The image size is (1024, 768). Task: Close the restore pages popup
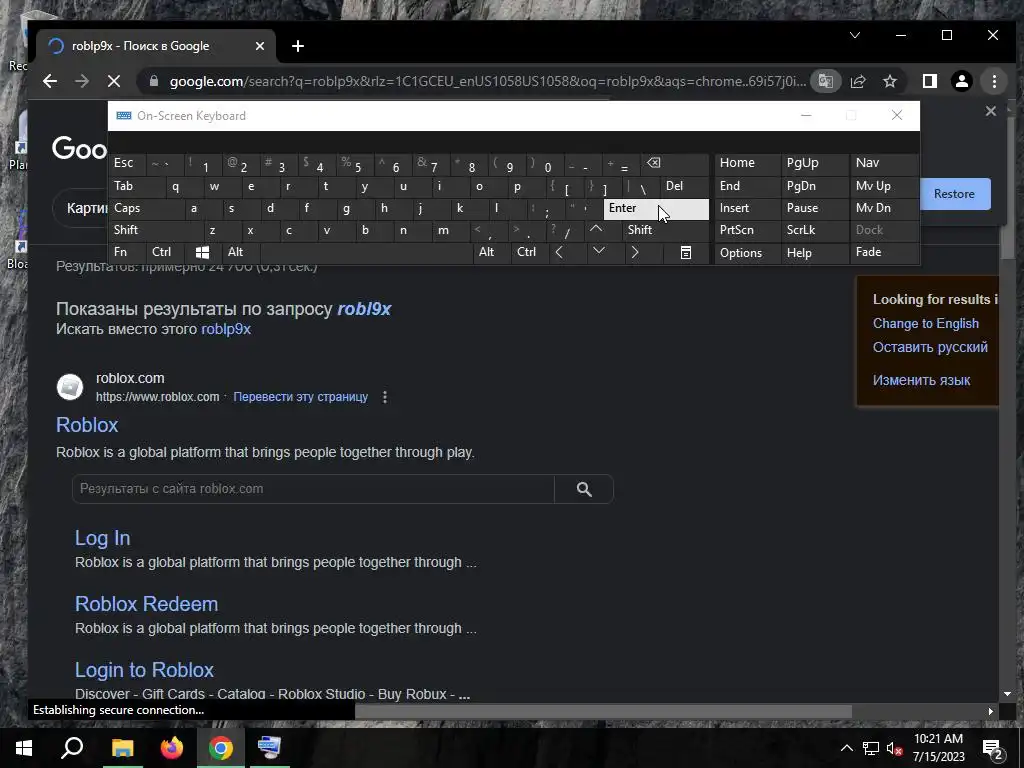point(991,111)
